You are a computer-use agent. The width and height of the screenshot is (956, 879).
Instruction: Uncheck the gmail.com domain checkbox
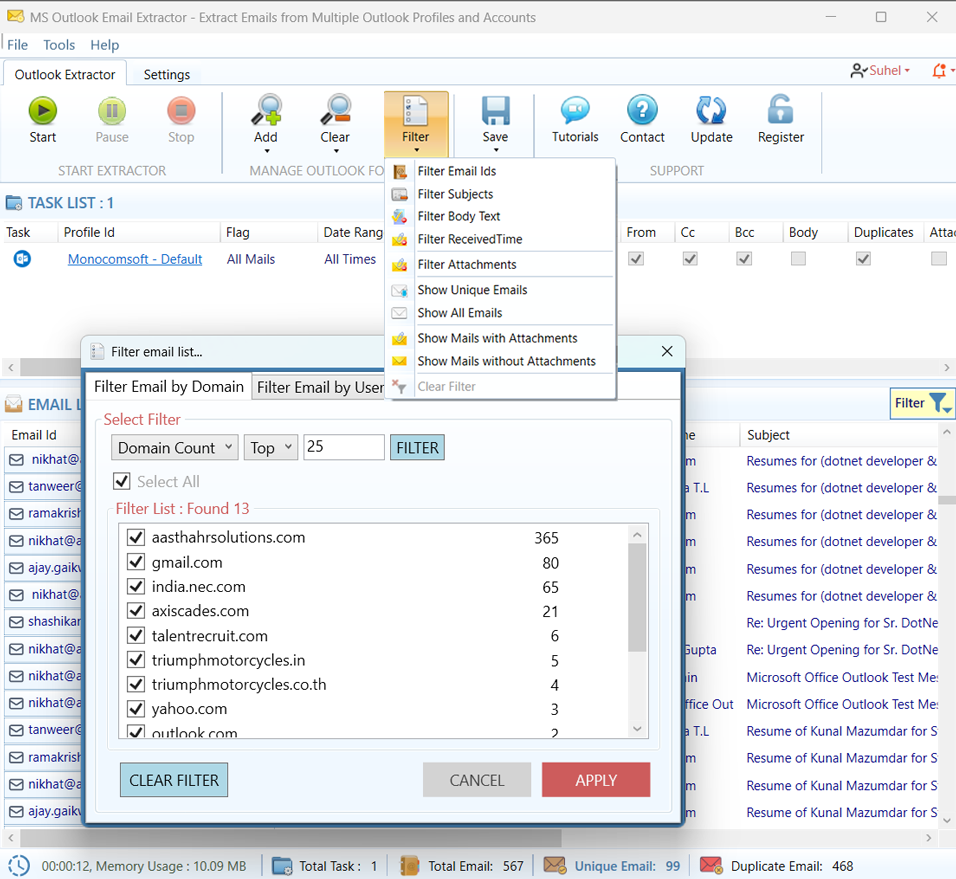coord(136,562)
